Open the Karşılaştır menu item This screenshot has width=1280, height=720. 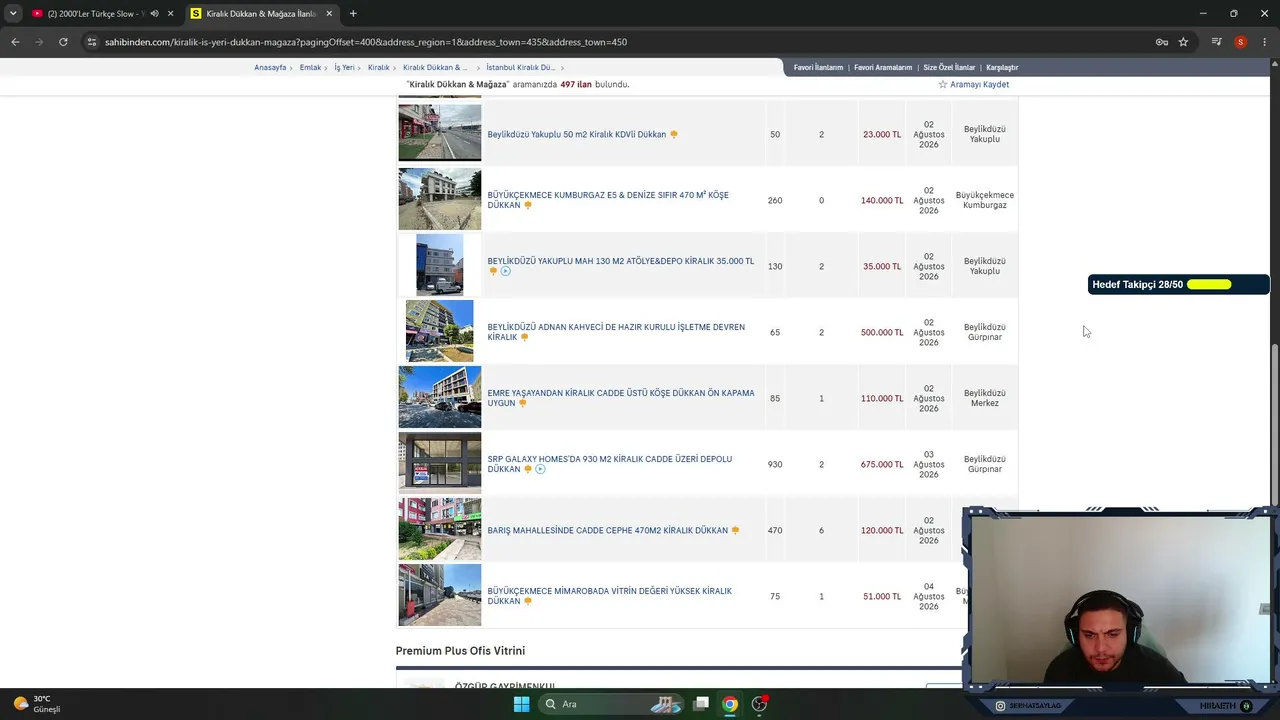1002,67
